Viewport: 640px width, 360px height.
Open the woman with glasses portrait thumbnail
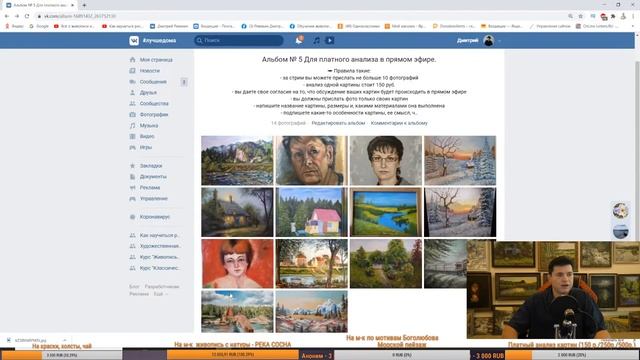point(386,160)
